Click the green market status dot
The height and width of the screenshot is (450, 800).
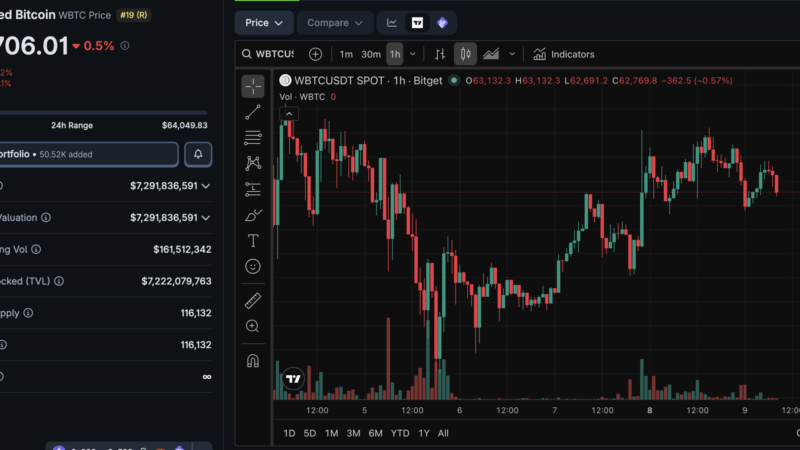pyautogui.click(x=454, y=81)
